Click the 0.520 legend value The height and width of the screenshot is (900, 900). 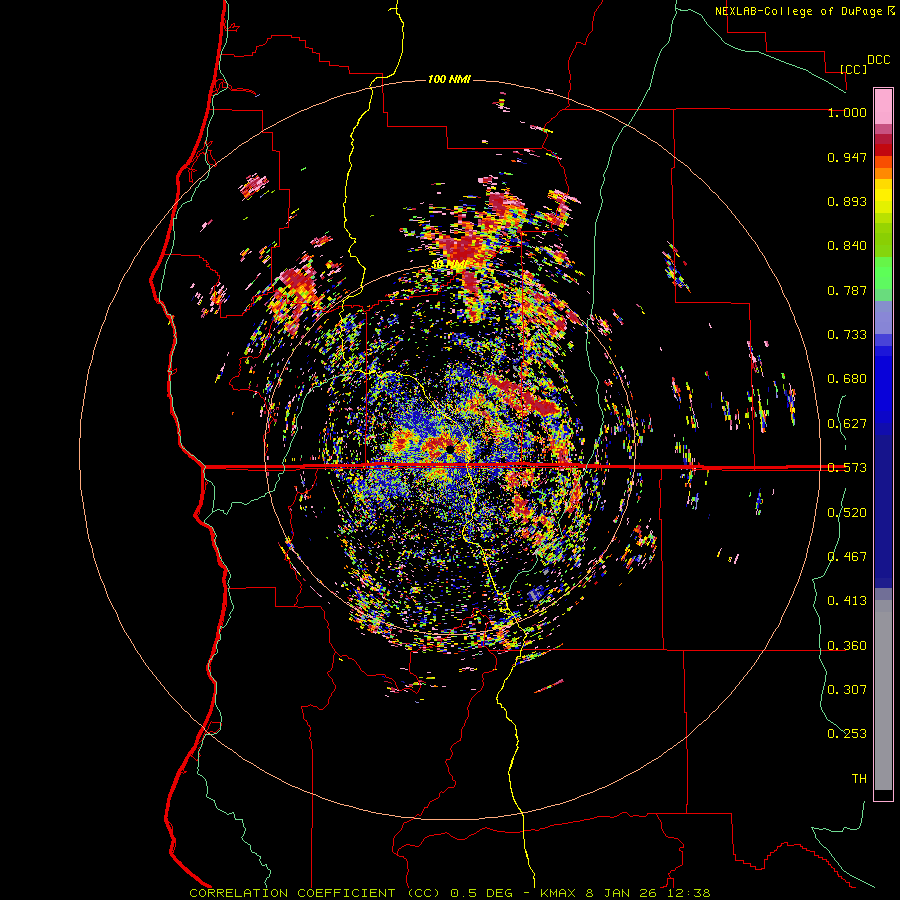click(x=847, y=513)
